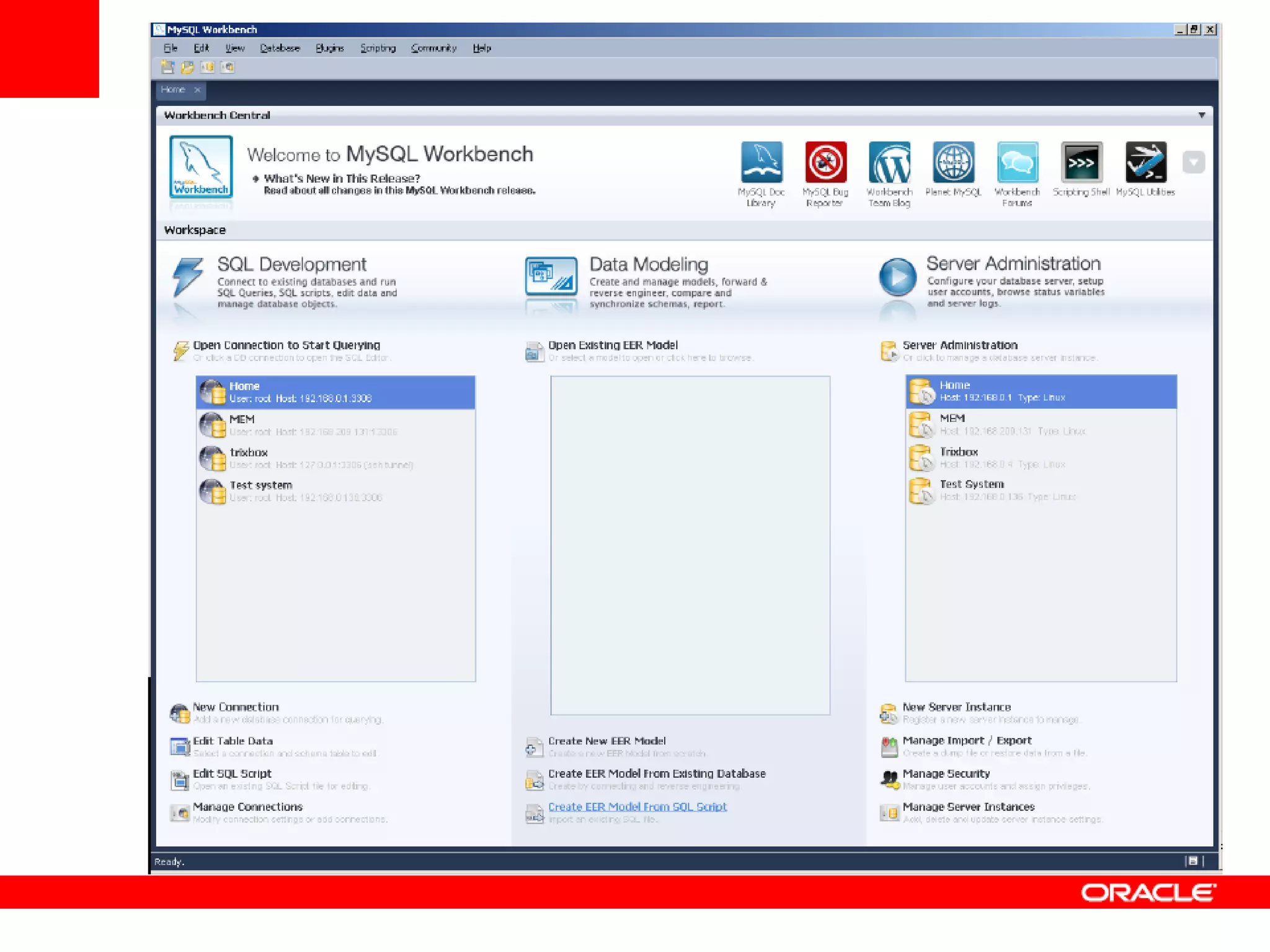Click the status bar output toggle icon

1192,861
